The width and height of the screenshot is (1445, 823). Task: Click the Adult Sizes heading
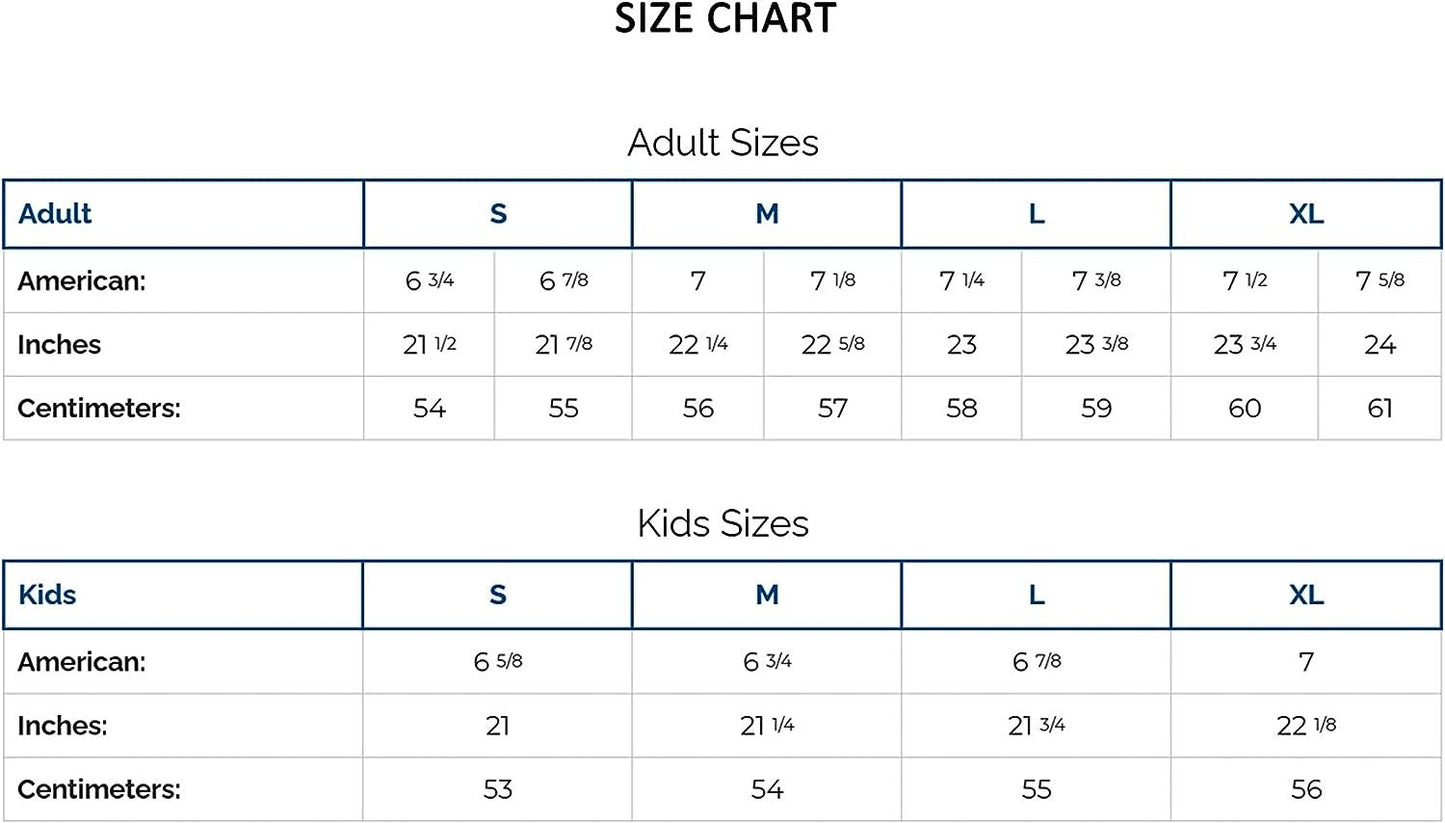pyautogui.click(x=723, y=143)
